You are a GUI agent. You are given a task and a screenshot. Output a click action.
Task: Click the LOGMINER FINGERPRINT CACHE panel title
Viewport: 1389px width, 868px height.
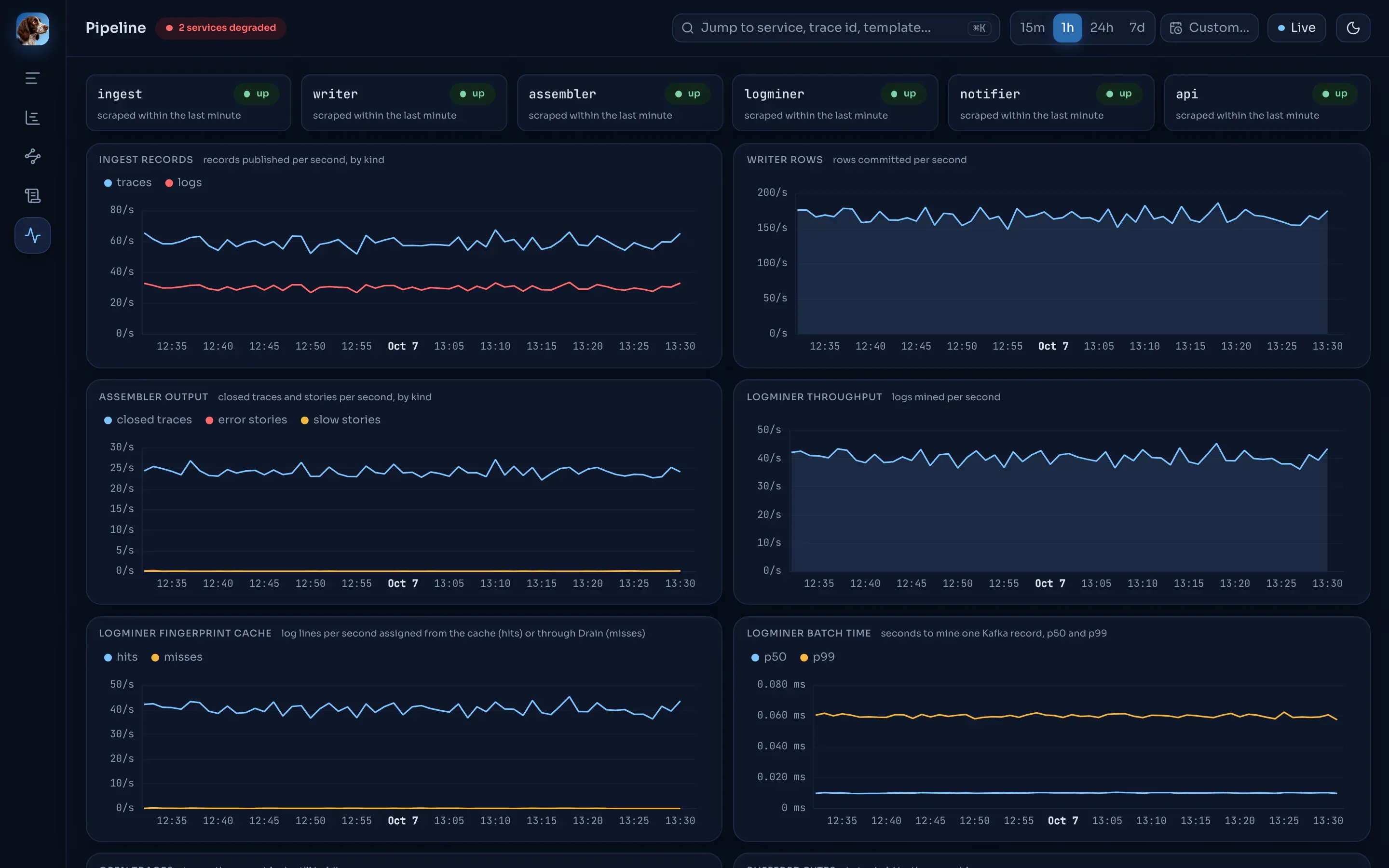(185, 633)
